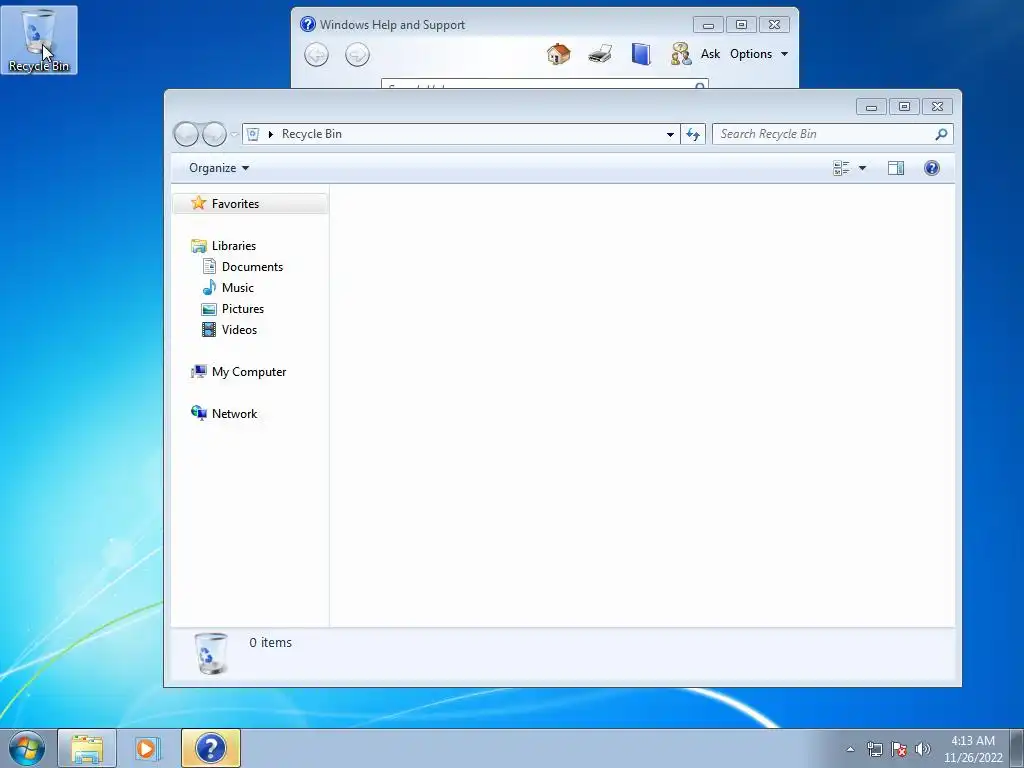The height and width of the screenshot is (768, 1024).
Task: Click Windows Explorer taskbar button
Action: click(x=87, y=748)
